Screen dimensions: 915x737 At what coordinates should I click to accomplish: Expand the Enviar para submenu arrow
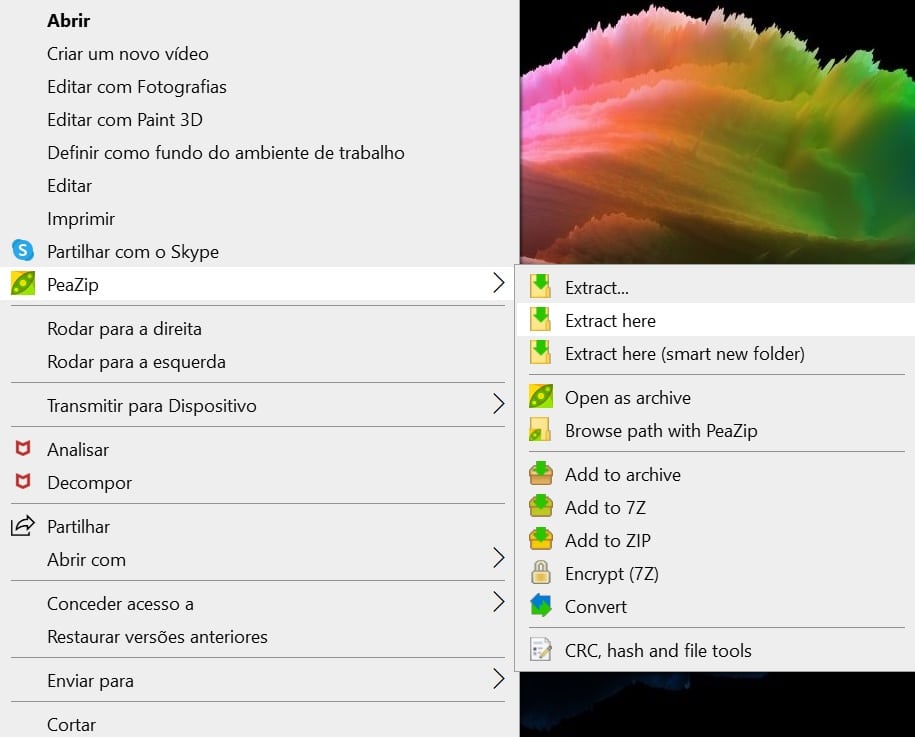[498, 679]
